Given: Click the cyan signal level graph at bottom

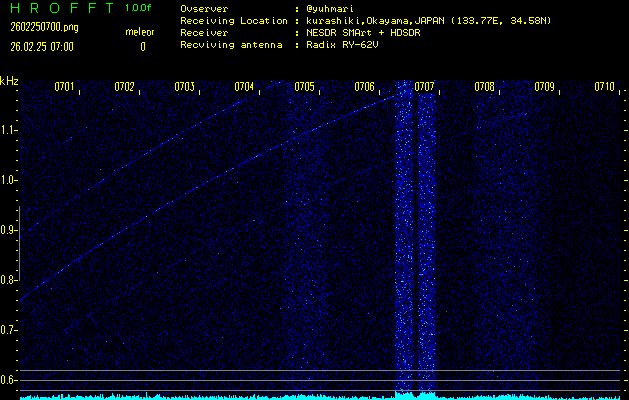Looking at the screenshot, I should tap(320, 396).
